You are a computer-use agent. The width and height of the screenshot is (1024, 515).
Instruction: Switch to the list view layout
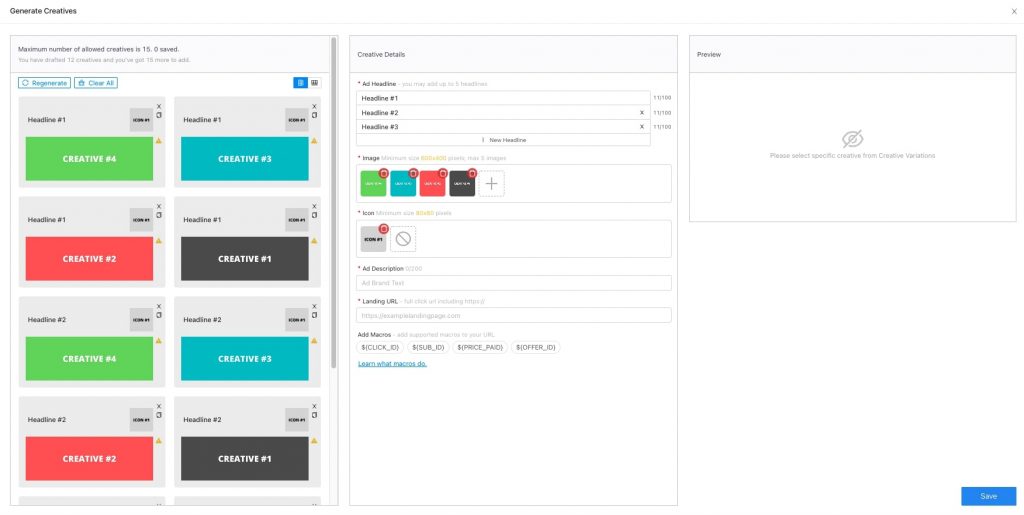tap(300, 83)
